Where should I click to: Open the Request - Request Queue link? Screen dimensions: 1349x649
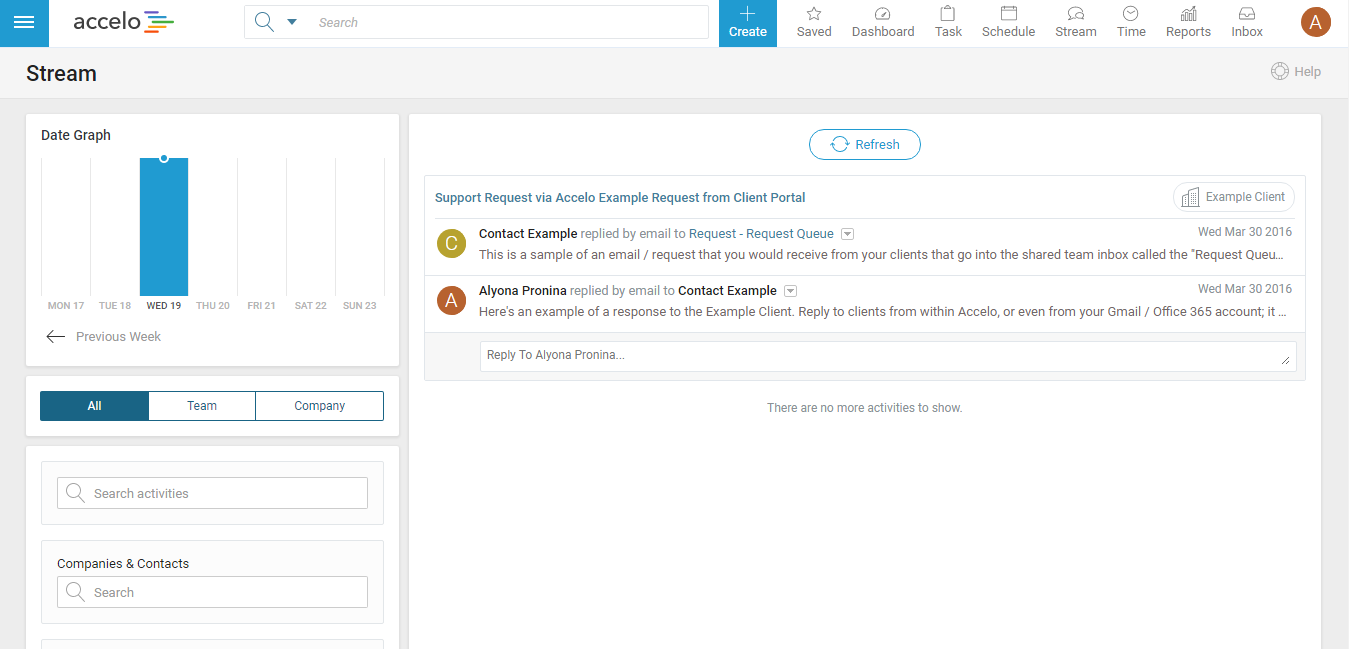click(x=761, y=234)
